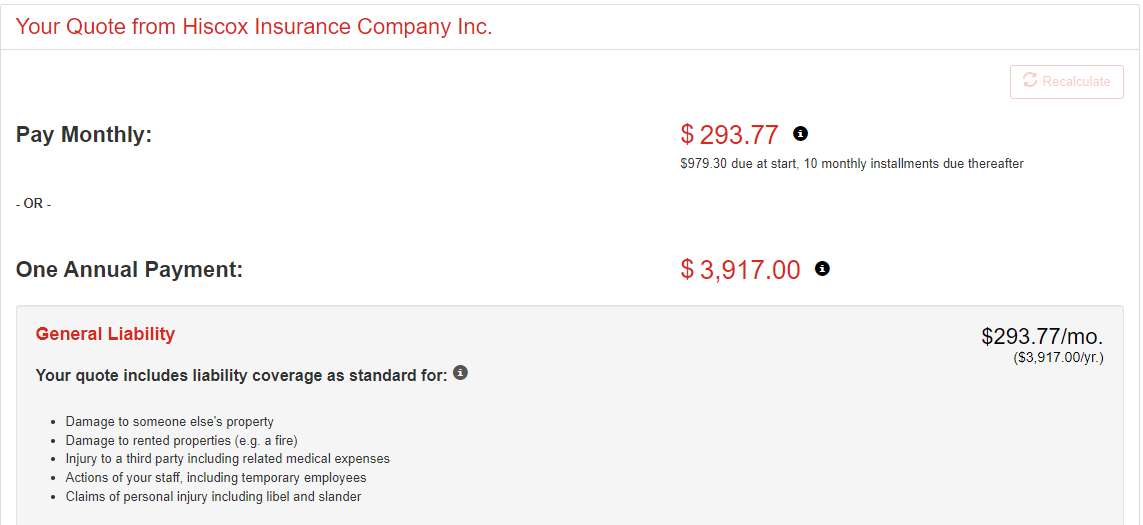Click the General Liability section heading
This screenshot has width=1143, height=525.
tap(105, 334)
